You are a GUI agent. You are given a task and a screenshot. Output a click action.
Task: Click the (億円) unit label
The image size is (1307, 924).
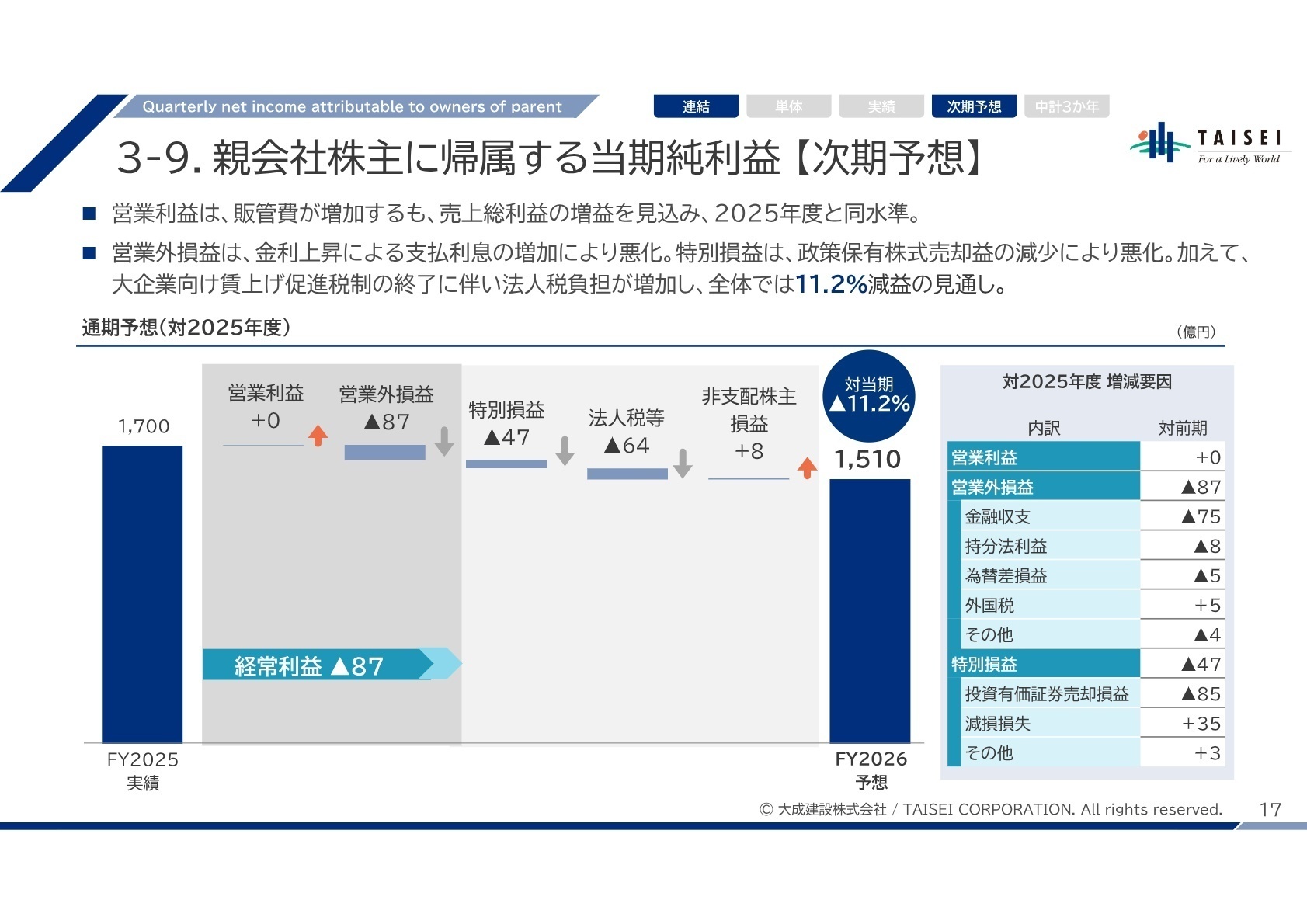tap(1196, 332)
